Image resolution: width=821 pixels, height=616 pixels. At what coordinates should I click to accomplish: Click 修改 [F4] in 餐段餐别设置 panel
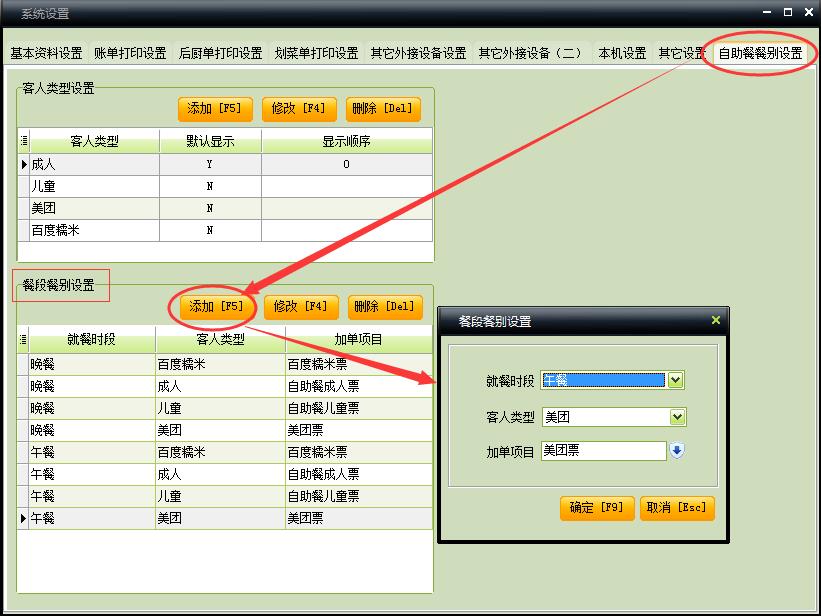coord(301,306)
